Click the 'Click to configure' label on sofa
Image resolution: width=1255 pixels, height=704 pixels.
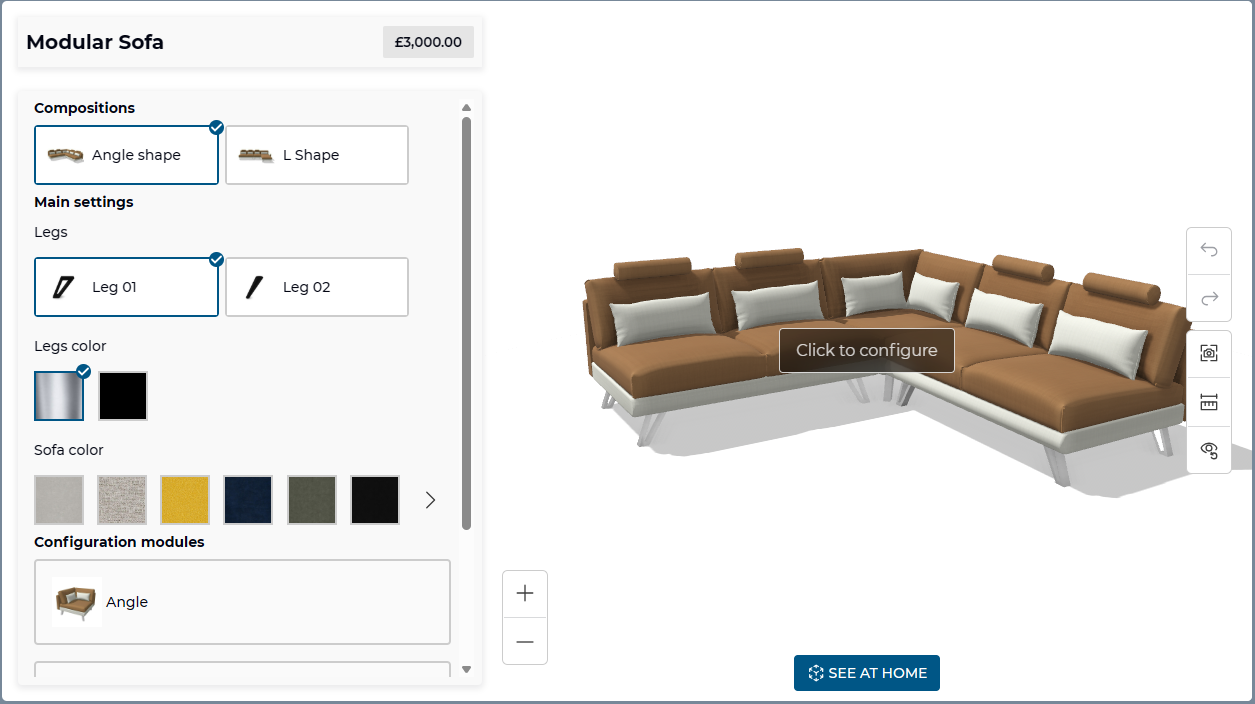(x=866, y=351)
